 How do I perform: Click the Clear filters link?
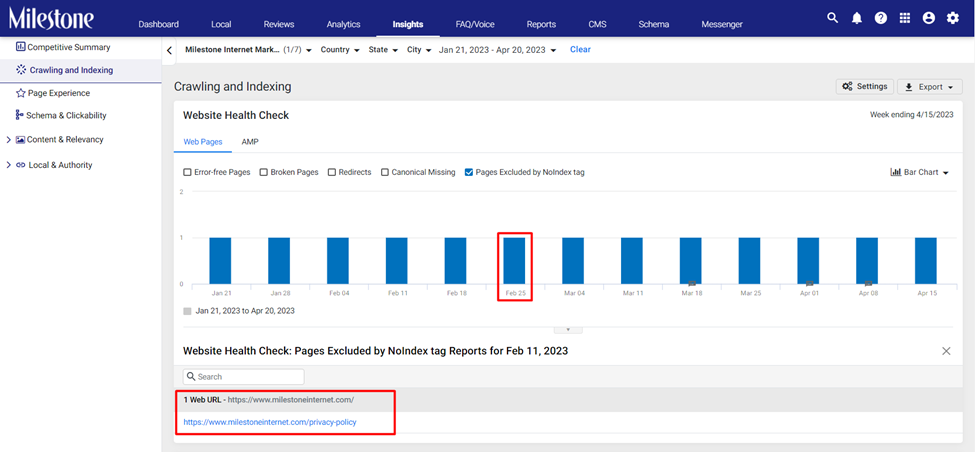pos(580,49)
